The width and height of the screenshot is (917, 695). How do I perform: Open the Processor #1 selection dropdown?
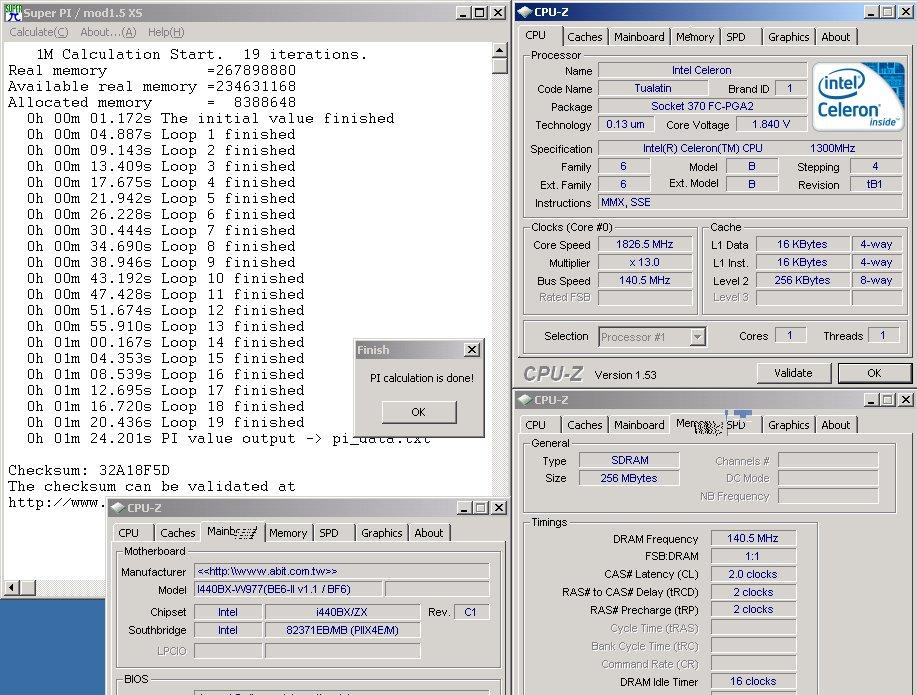697,337
